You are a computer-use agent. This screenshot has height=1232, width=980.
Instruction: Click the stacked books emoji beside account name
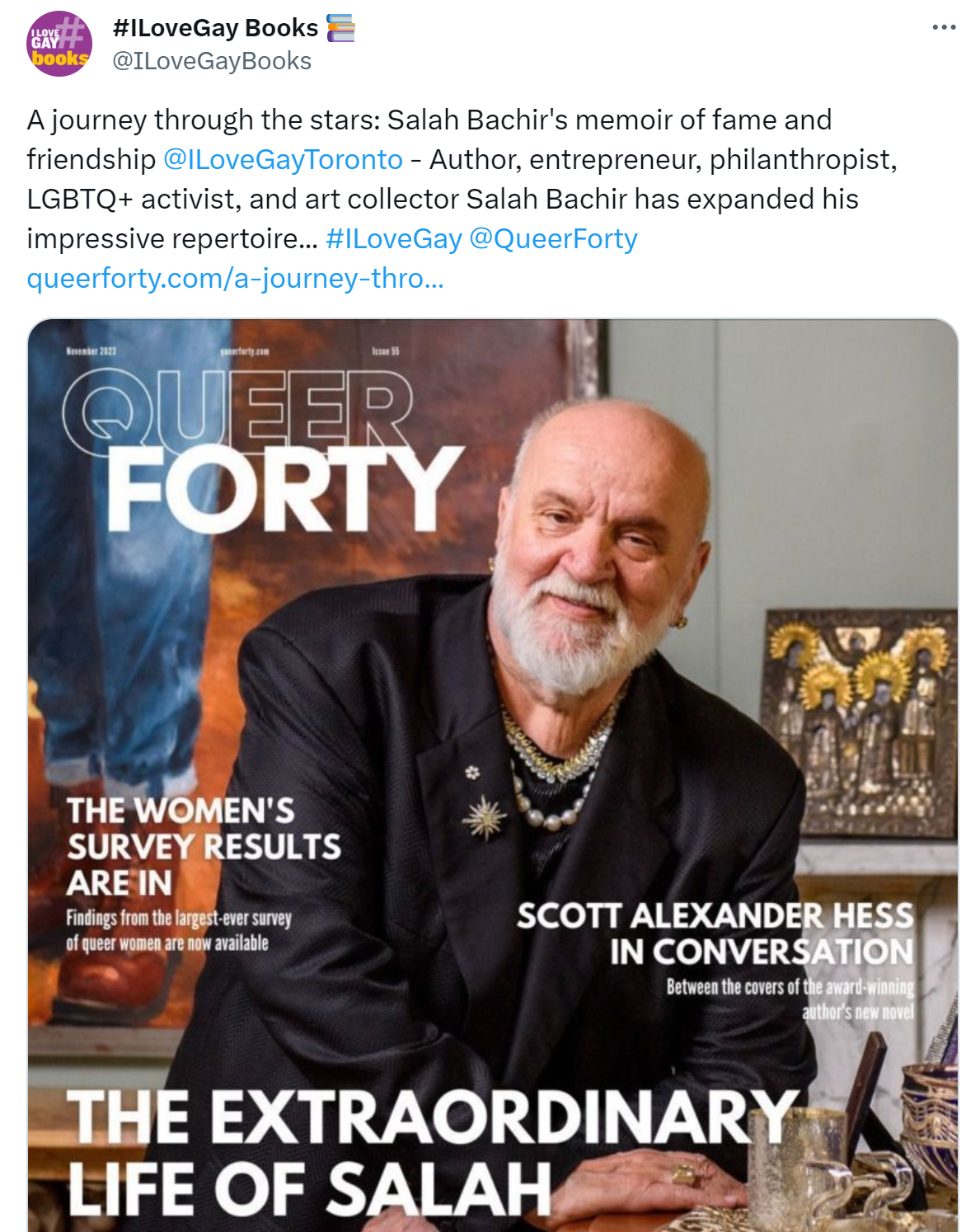pyautogui.click(x=340, y=28)
